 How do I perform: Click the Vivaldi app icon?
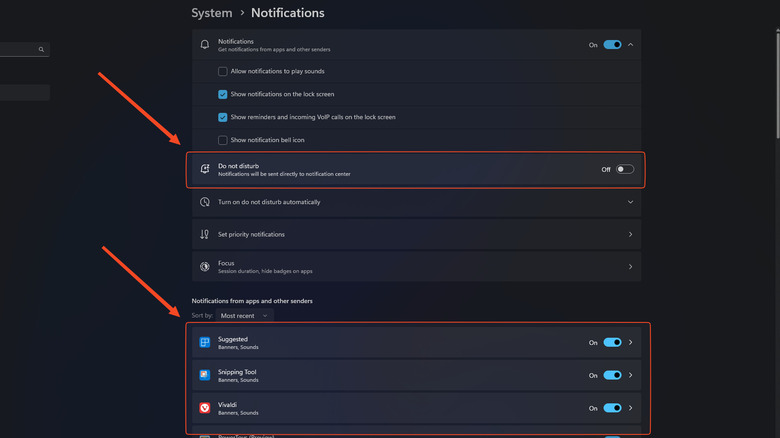click(x=205, y=408)
